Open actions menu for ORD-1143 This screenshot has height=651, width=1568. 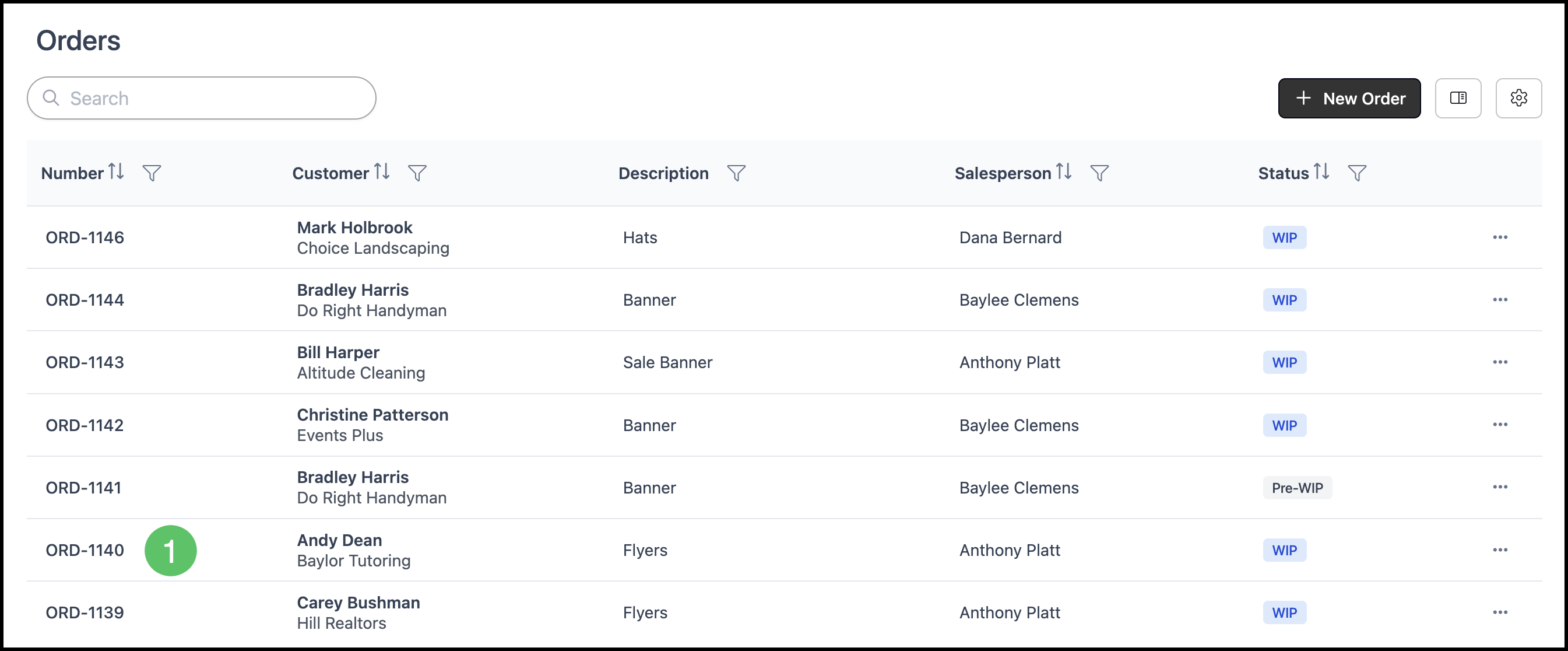point(1500,362)
